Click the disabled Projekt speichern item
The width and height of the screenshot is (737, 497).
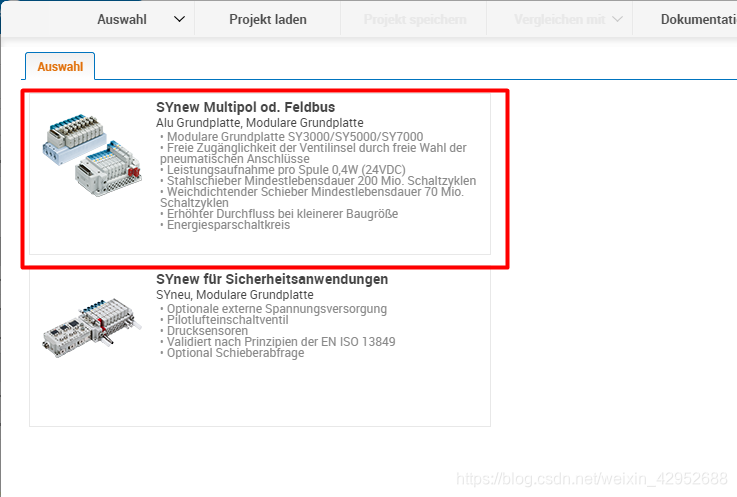click(415, 19)
